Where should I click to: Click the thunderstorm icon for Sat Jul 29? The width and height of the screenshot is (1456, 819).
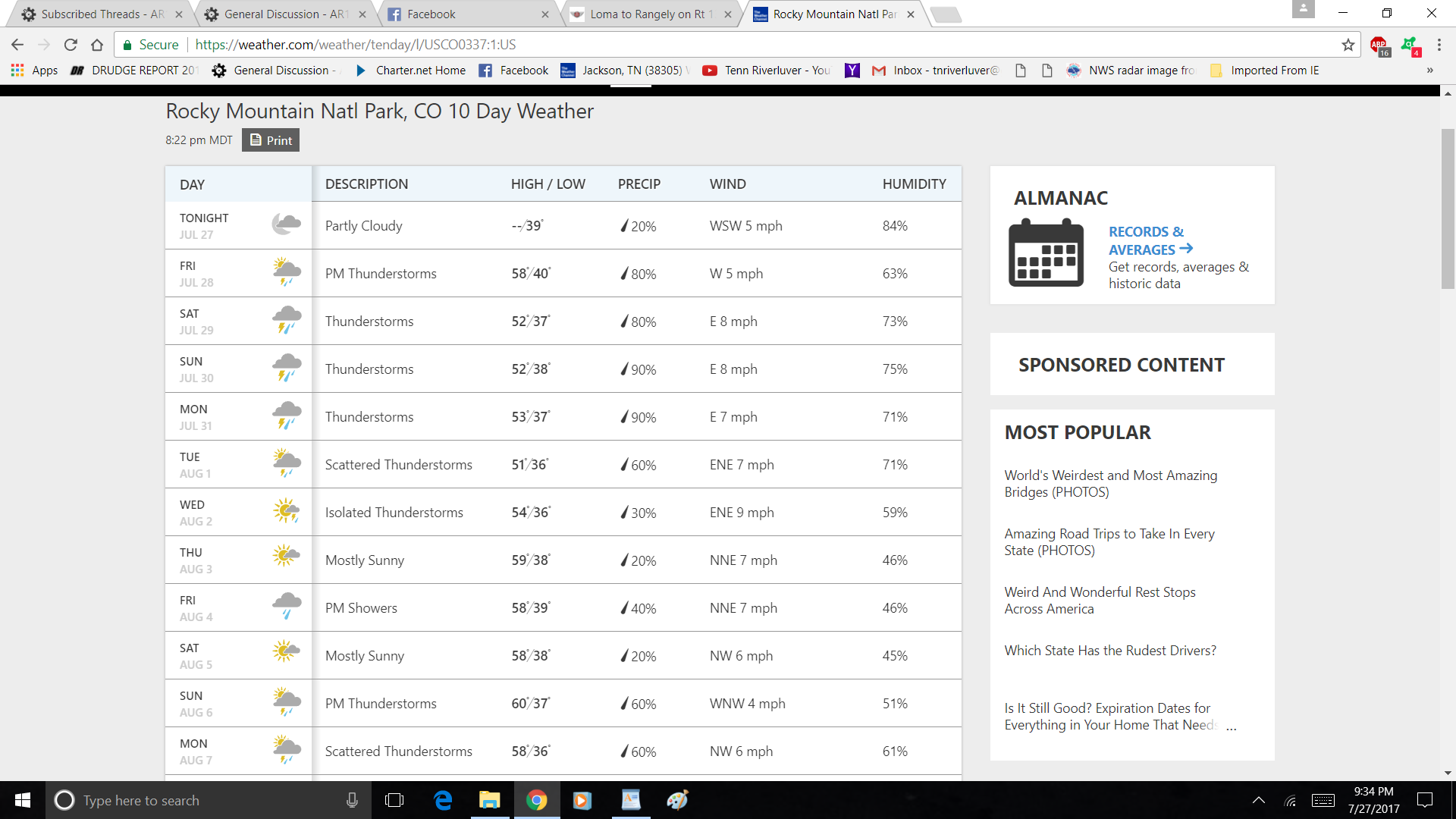[287, 321]
